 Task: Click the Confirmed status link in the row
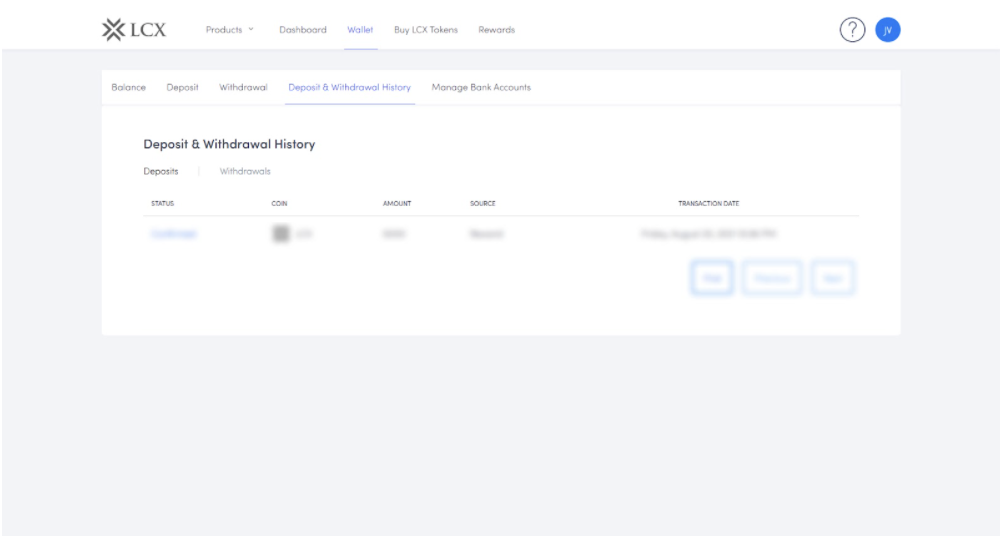[173, 234]
